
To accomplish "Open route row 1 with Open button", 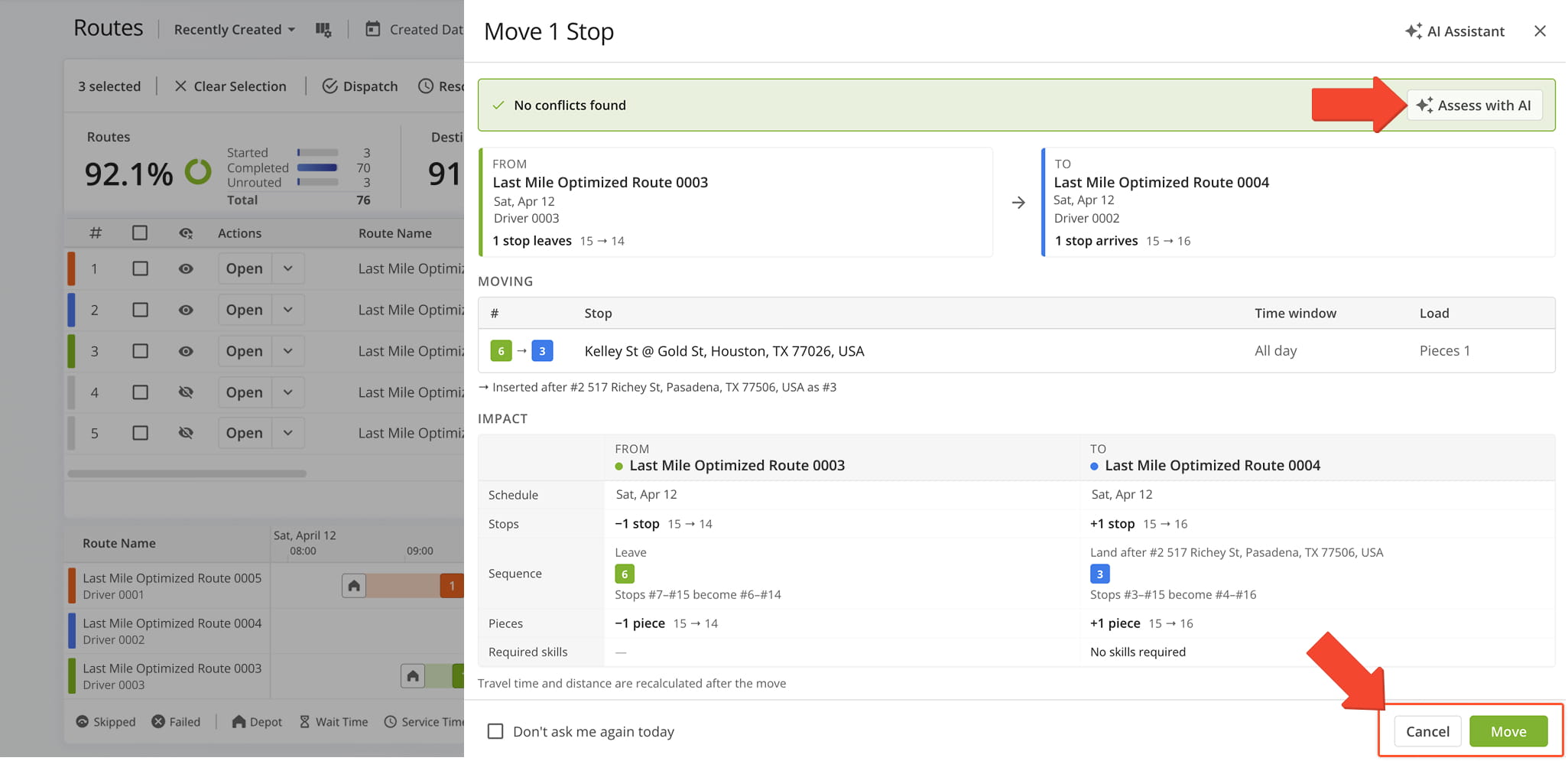I will (x=245, y=268).
